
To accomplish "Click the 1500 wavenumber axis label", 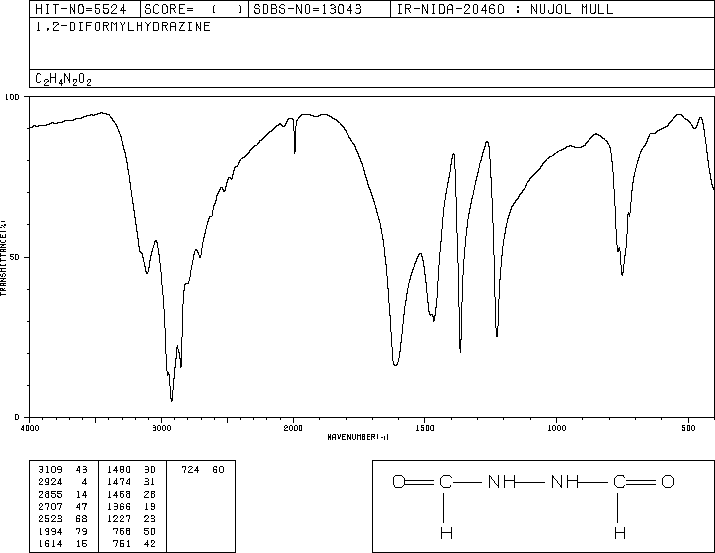I will tap(425, 428).
